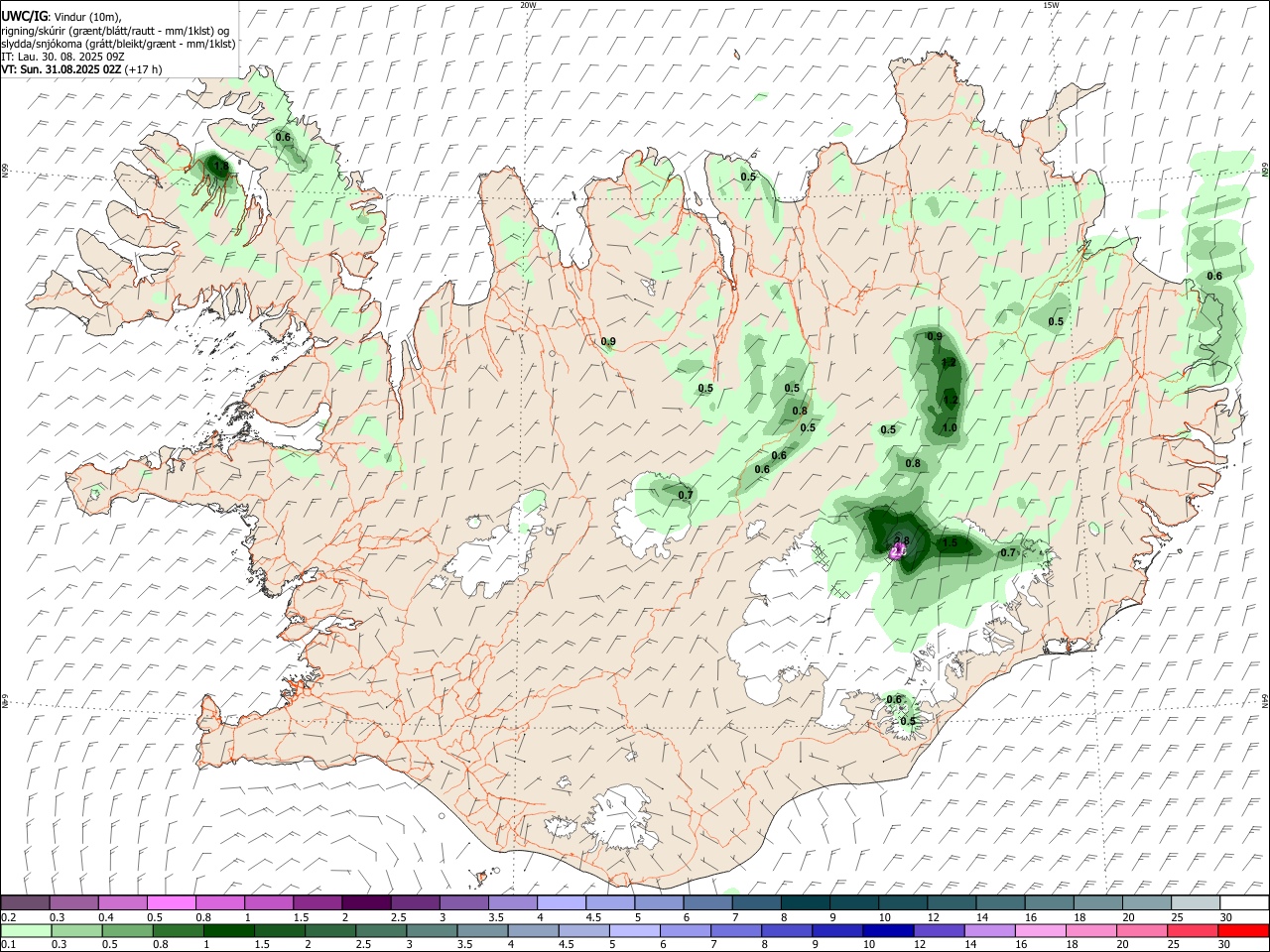Click 'VT: Sun. 31.08.2025 02Z' valid time
The image size is (1270, 952).
pos(62,69)
